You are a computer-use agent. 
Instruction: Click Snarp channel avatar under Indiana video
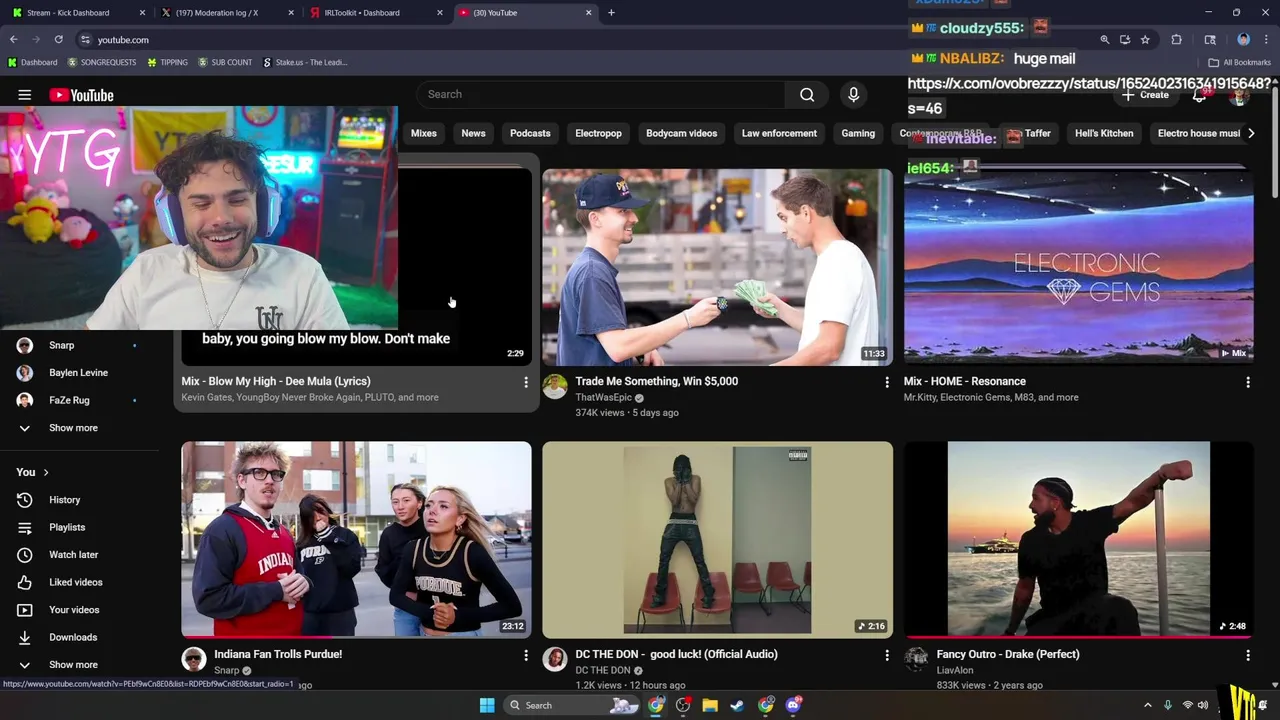[x=194, y=660]
